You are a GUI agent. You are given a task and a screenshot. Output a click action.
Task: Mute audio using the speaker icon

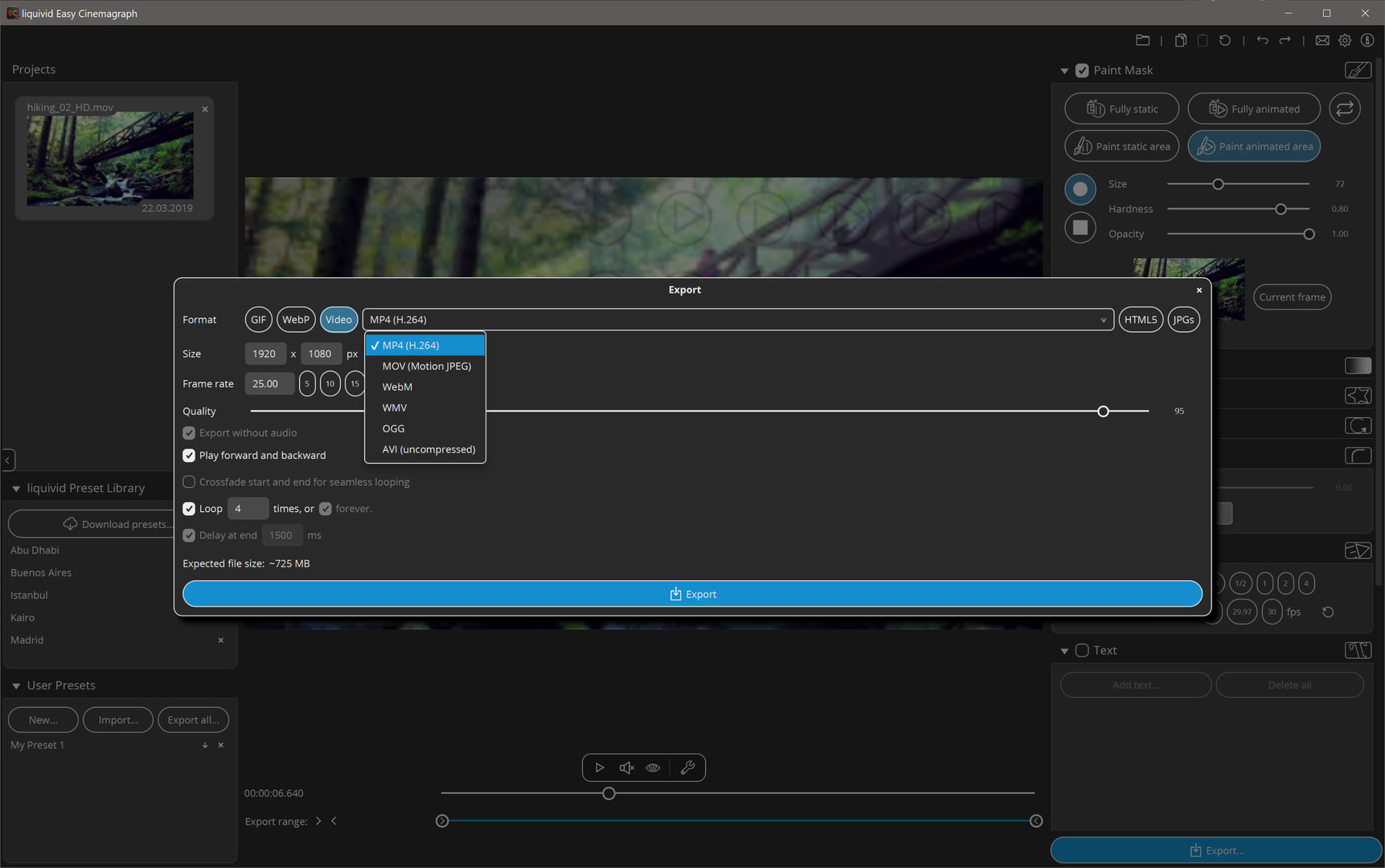[x=626, y=768]
